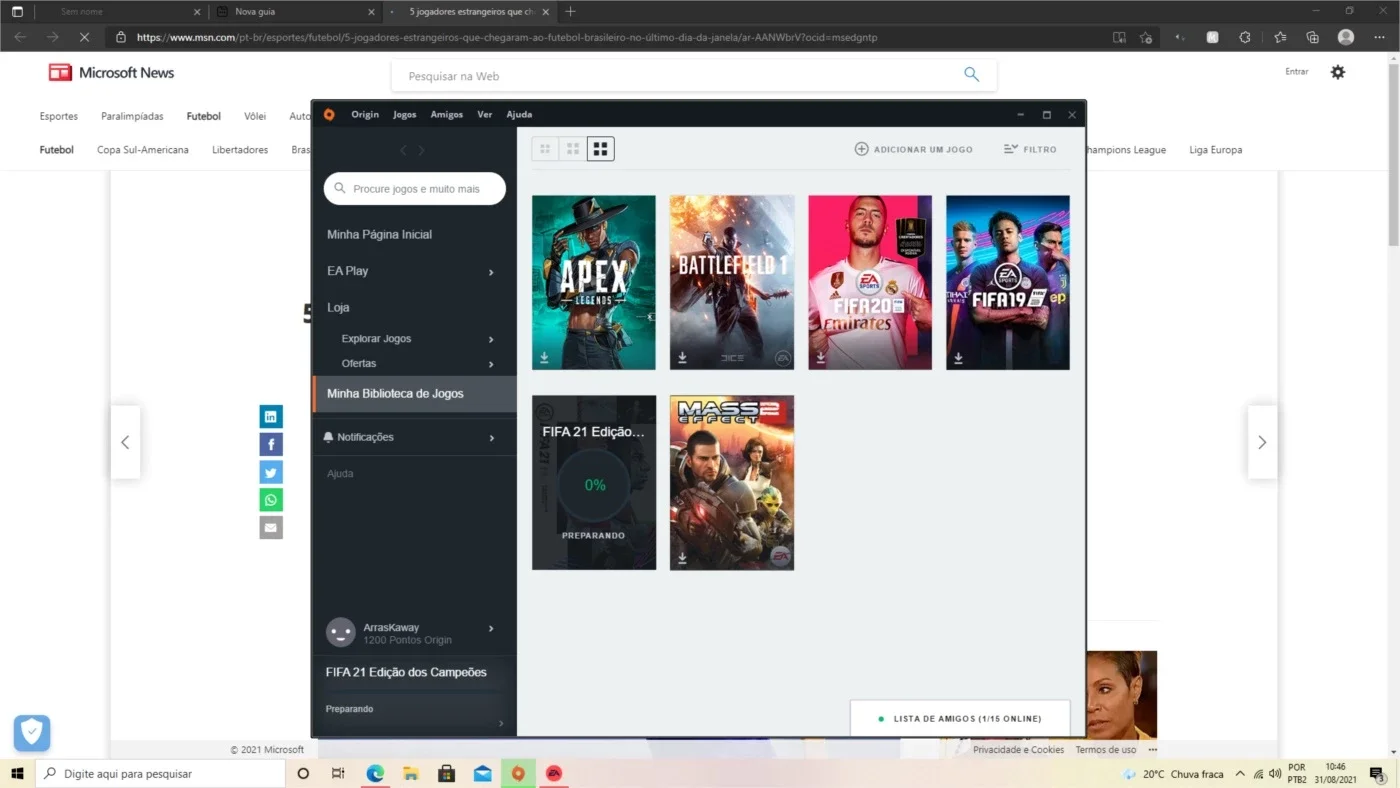Screen dimensions: 1400x788
Task: Expand the Ofertas submenu arrow
Action: click(x=491, y=364)
